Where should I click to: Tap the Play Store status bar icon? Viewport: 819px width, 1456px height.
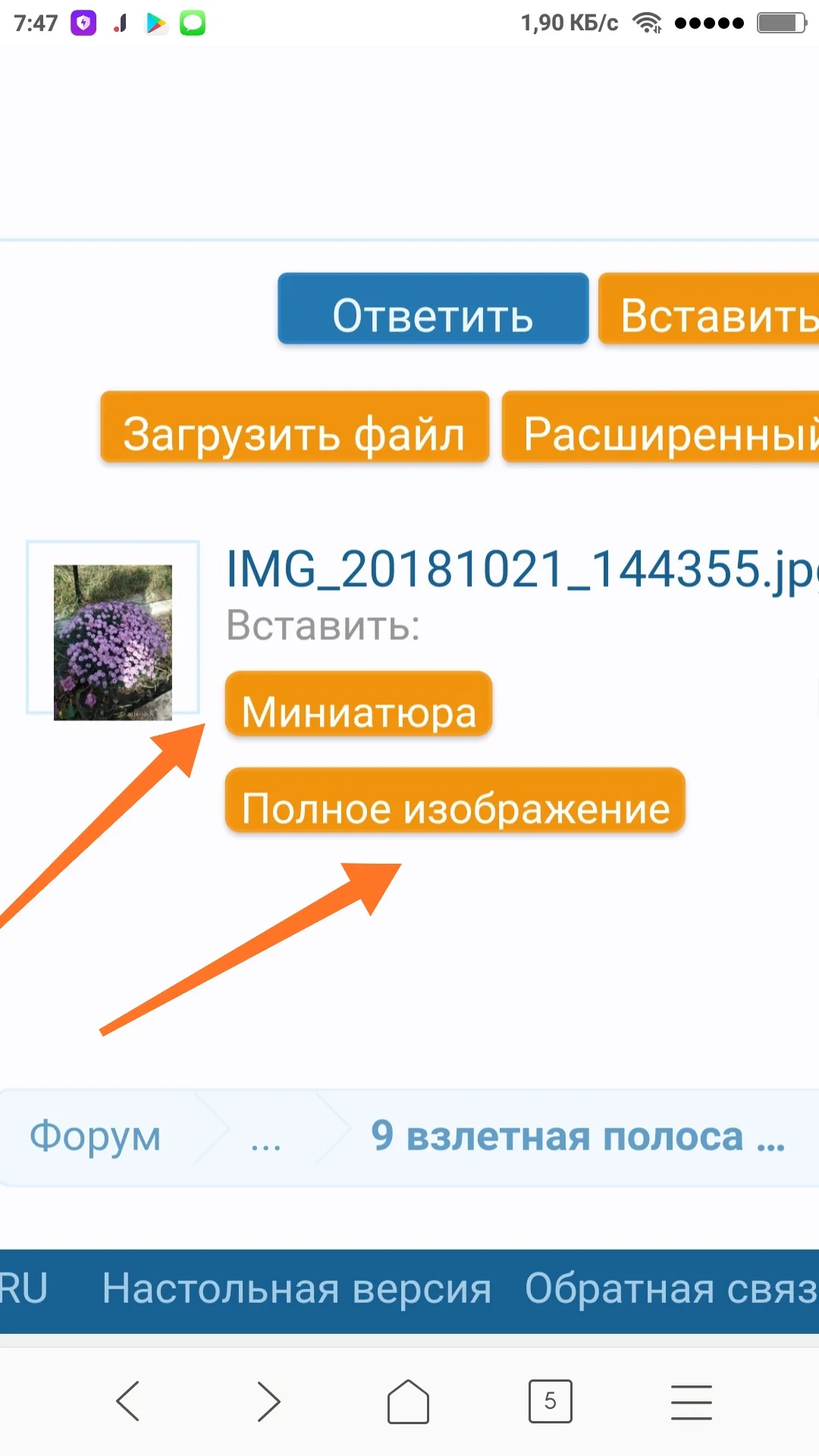click(156, 24)
